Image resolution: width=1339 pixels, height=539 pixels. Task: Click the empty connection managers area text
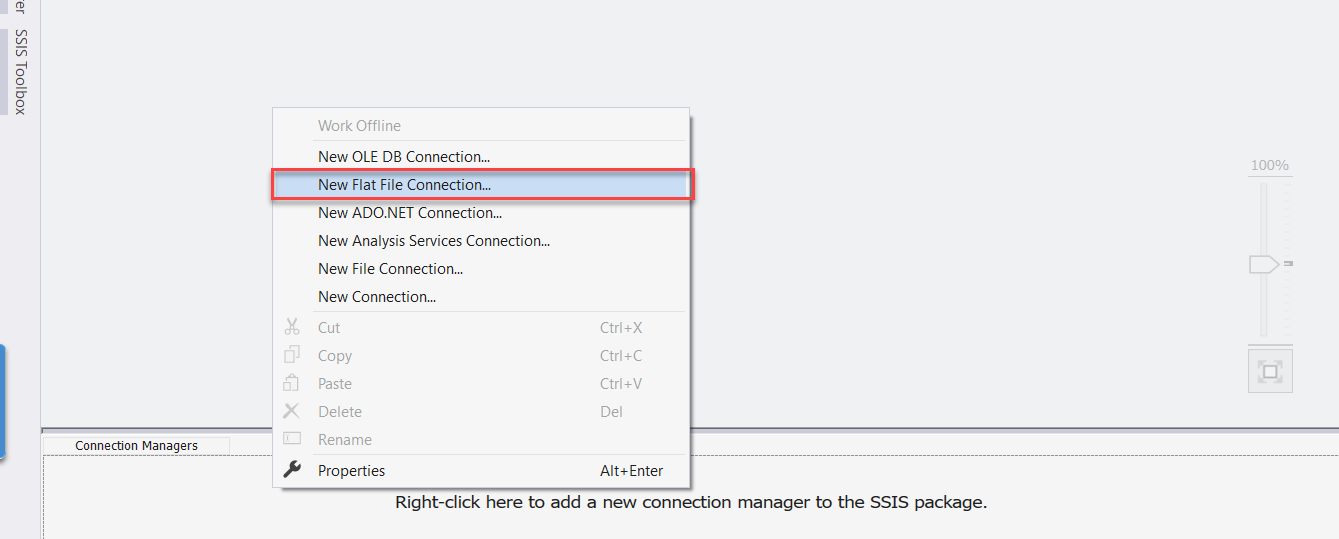tap(691, 502)
